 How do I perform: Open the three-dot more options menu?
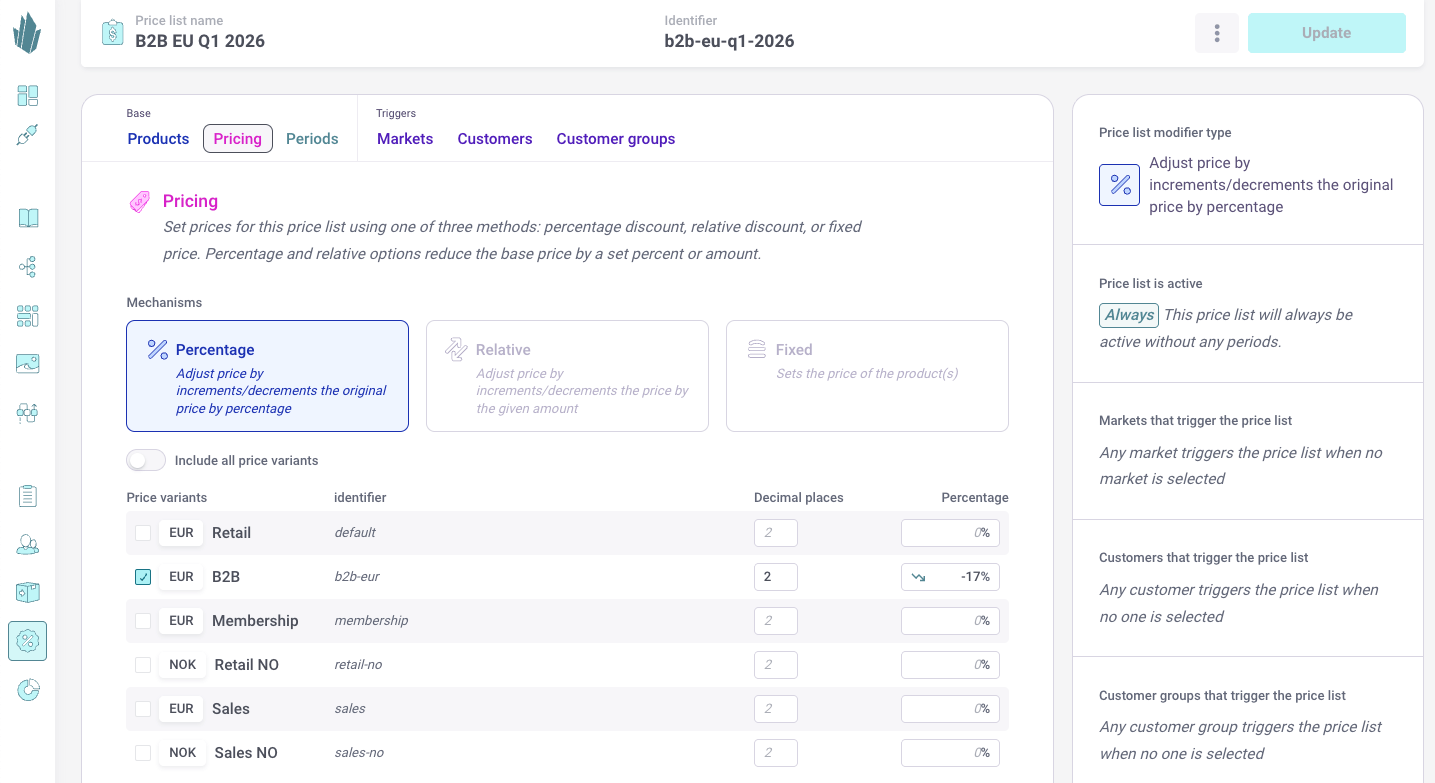click(1217, 33)
